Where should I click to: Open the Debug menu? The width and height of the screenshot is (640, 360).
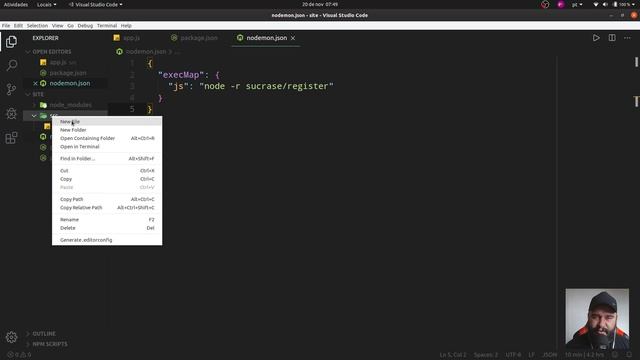coord(85,26)
